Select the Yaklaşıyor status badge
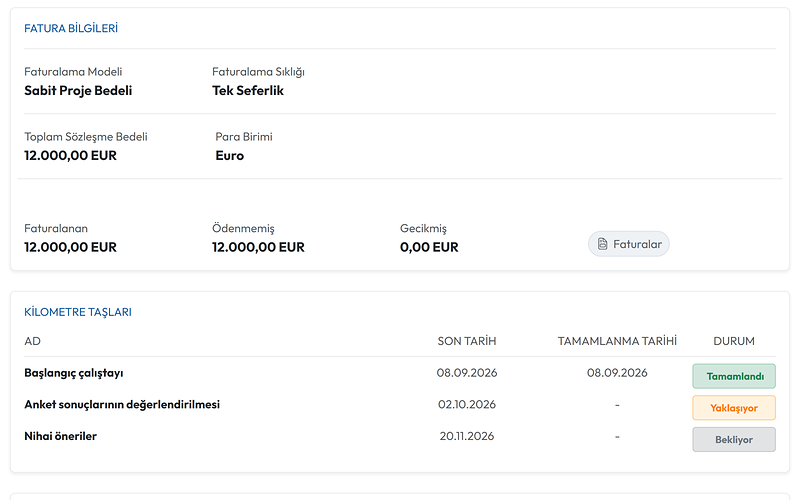 734,408
